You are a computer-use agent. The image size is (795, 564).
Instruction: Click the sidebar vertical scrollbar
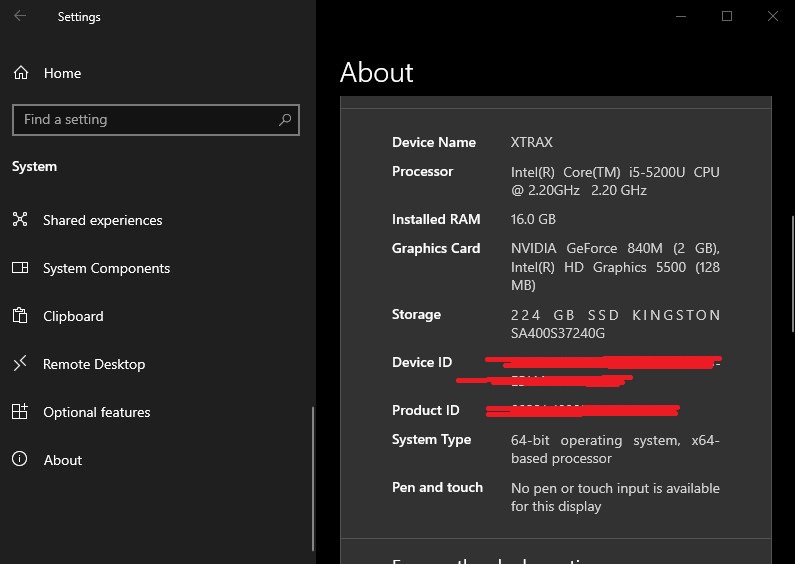[x=313, y=480]
